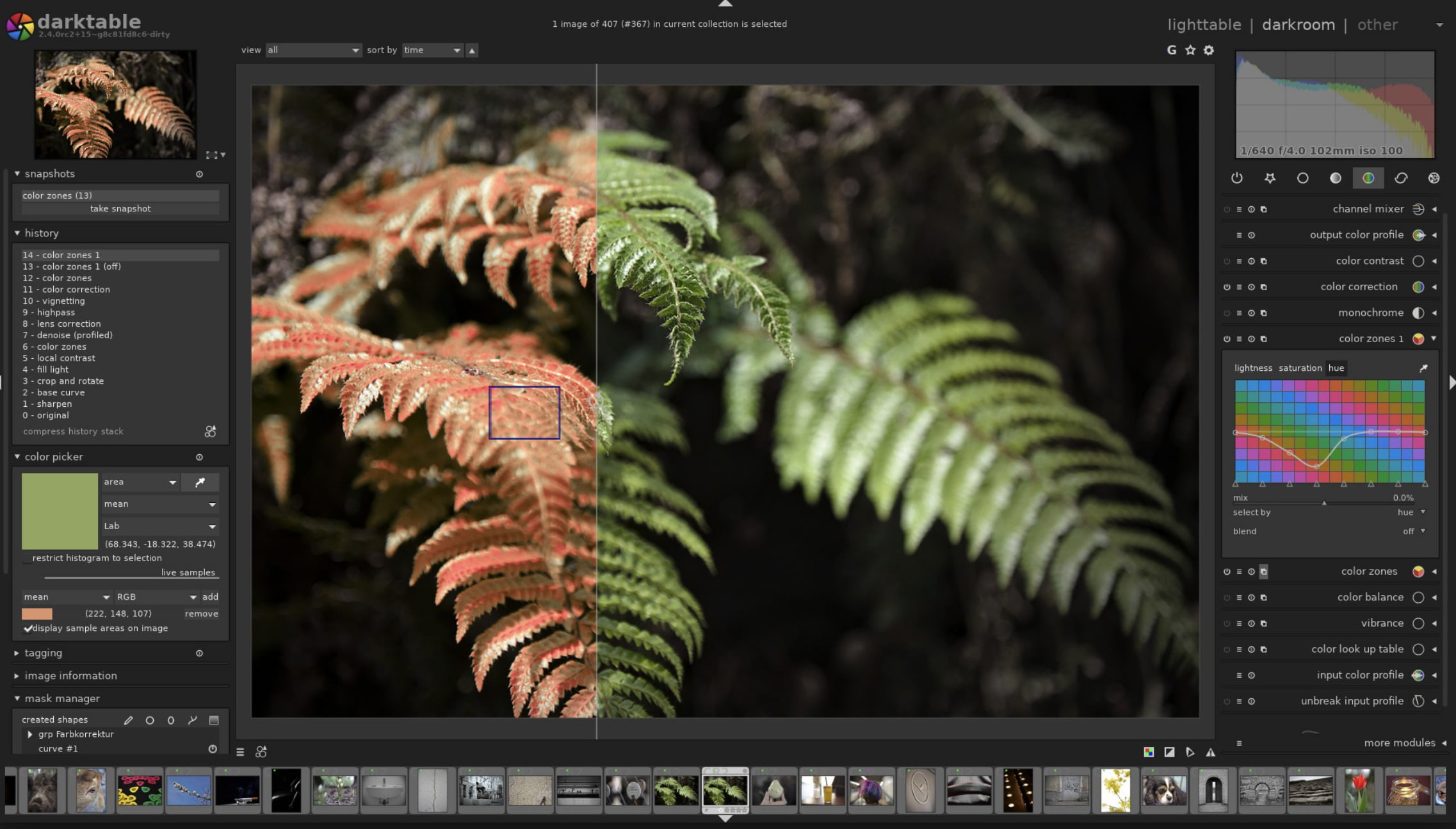Select hue tab in color zones
This screenshot has height=829, width=1456.
[1336, 368]
